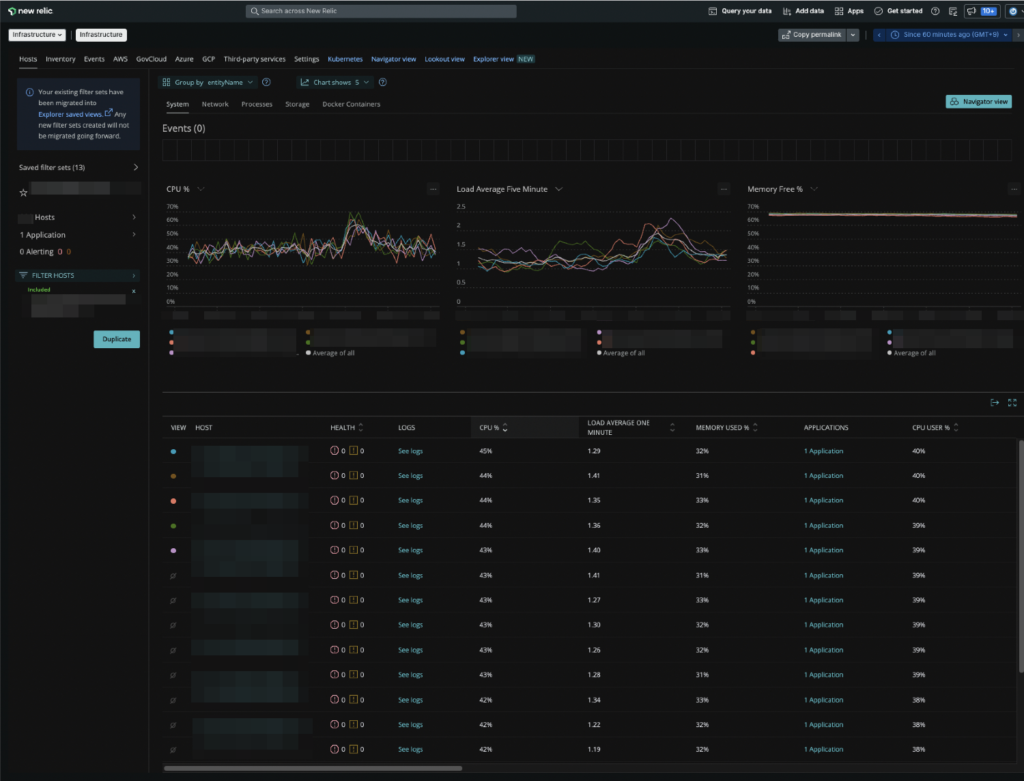
Task: Show host with load 1.27 in charts
Action: click(x=173, y=600)
